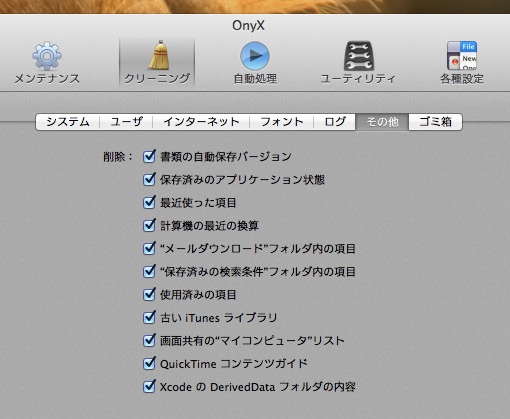Switch to the インターネット tab
The height and width of the screenshot is (419, 510).
click(201, 122)
